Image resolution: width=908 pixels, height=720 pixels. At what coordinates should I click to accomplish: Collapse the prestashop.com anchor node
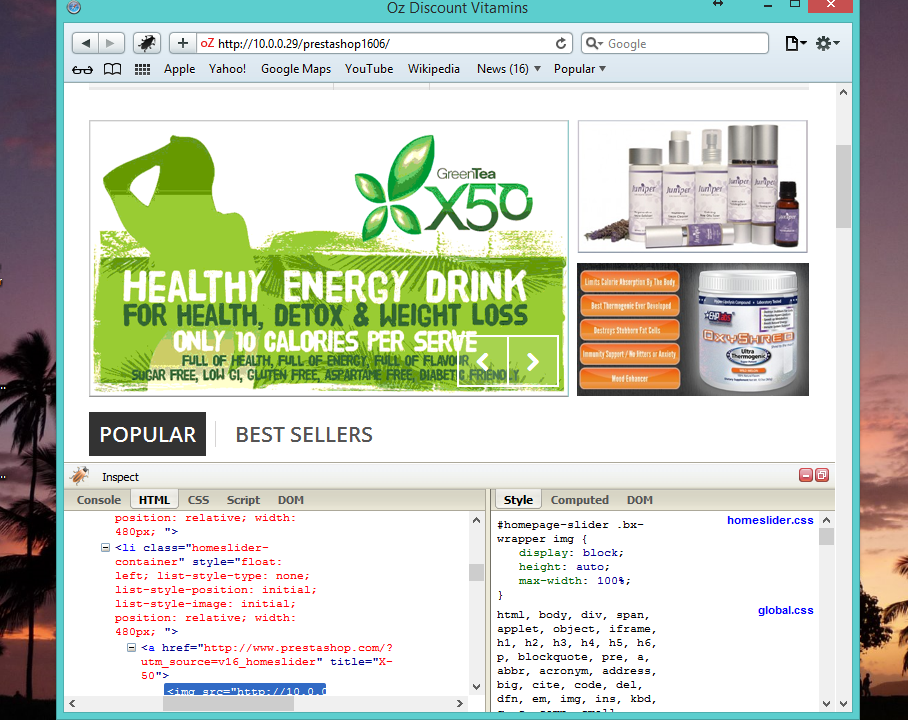tap(131, 648)
